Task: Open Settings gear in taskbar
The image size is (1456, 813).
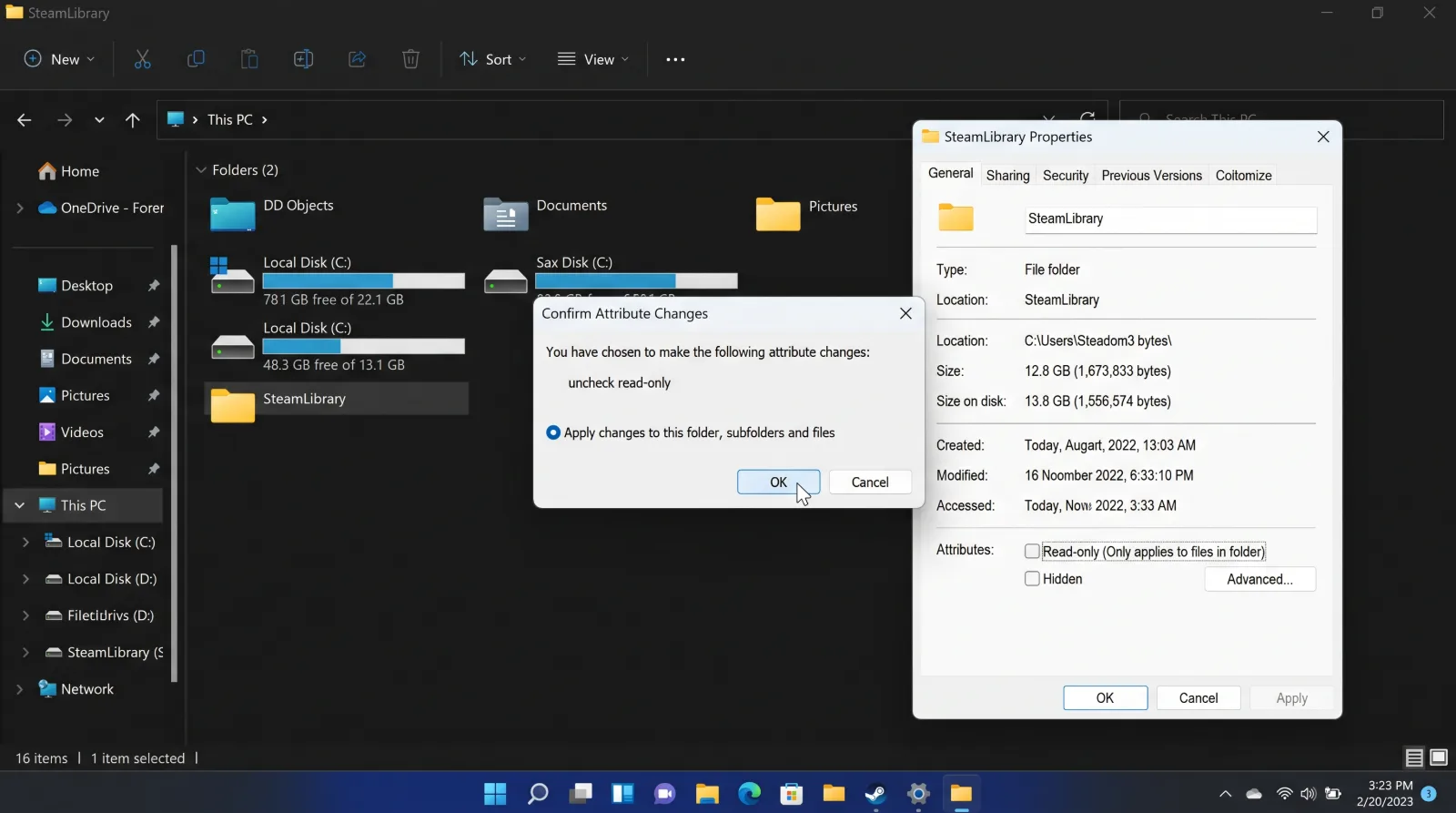Action: (x=918, y=794)
